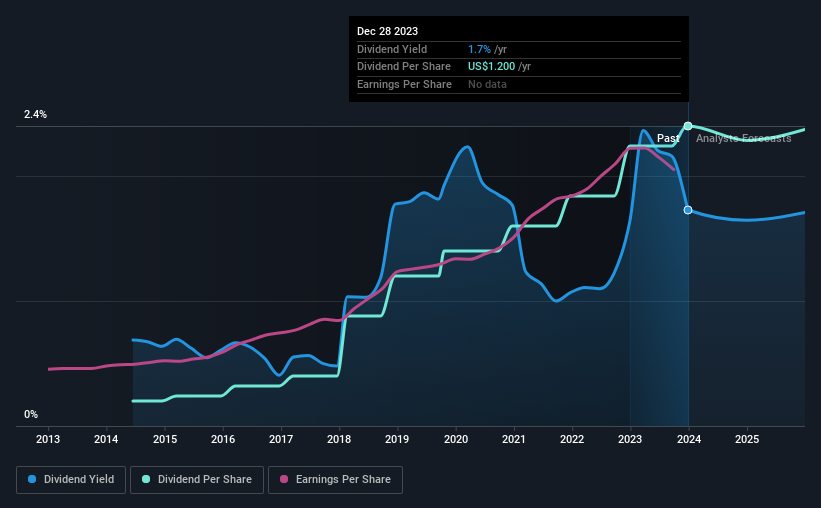Viewport: 821px width, 508px height.
Task: Click the tooltip date 'Dec 28 2023'
Action: point(387,31)
